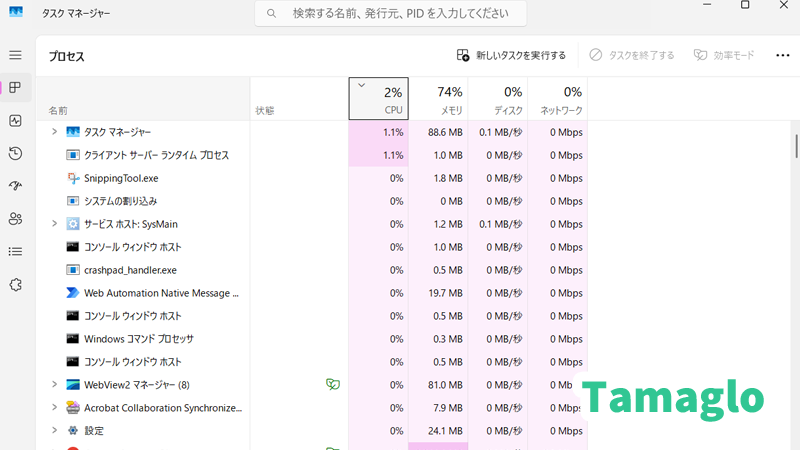Image resolution: width=800 pixels, height=450 pixels.
Task: Click 新しいタスクを実行する button
Action: [x=511, y=55]
